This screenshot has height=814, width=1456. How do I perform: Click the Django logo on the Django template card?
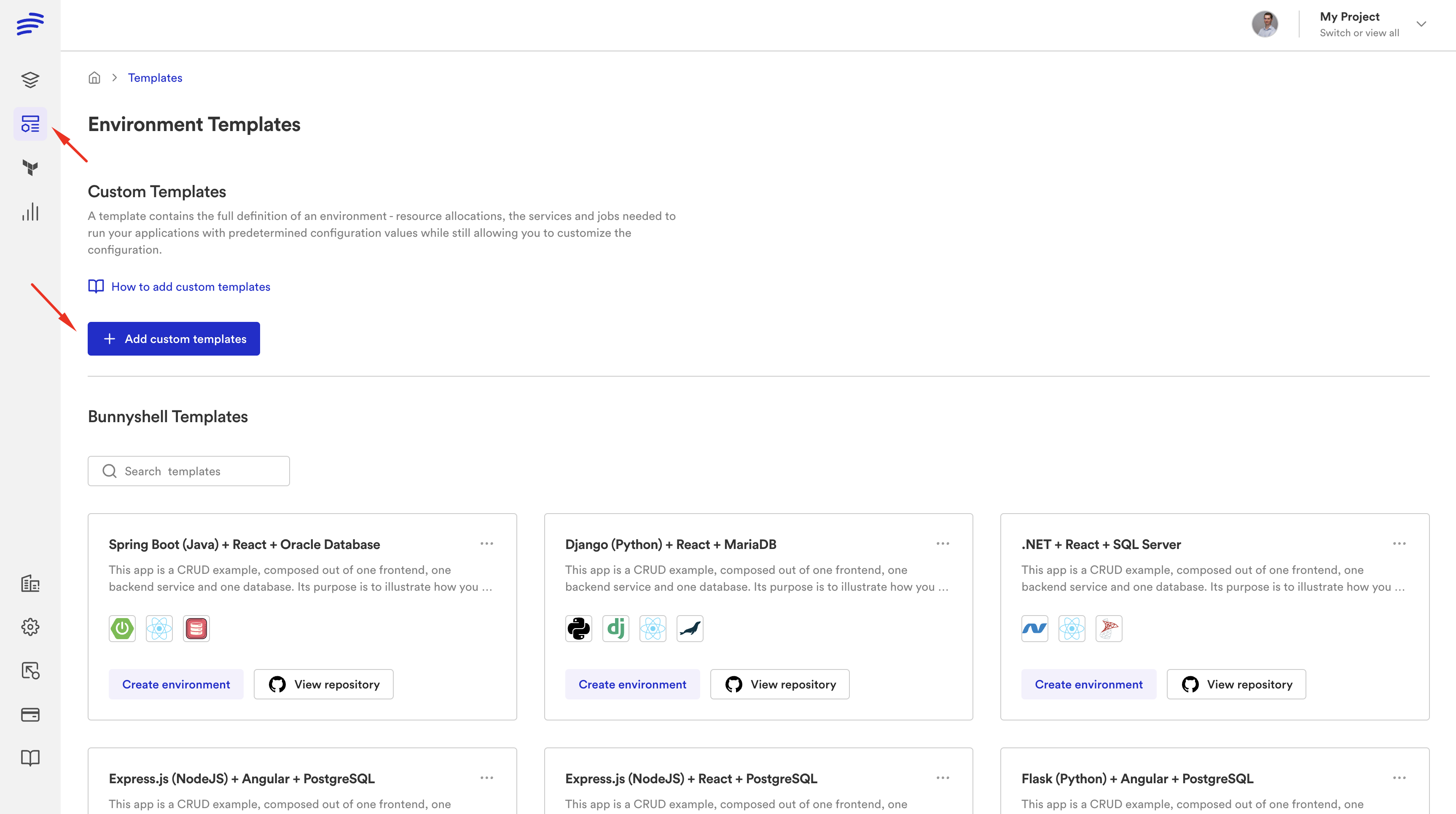(616, 628)
